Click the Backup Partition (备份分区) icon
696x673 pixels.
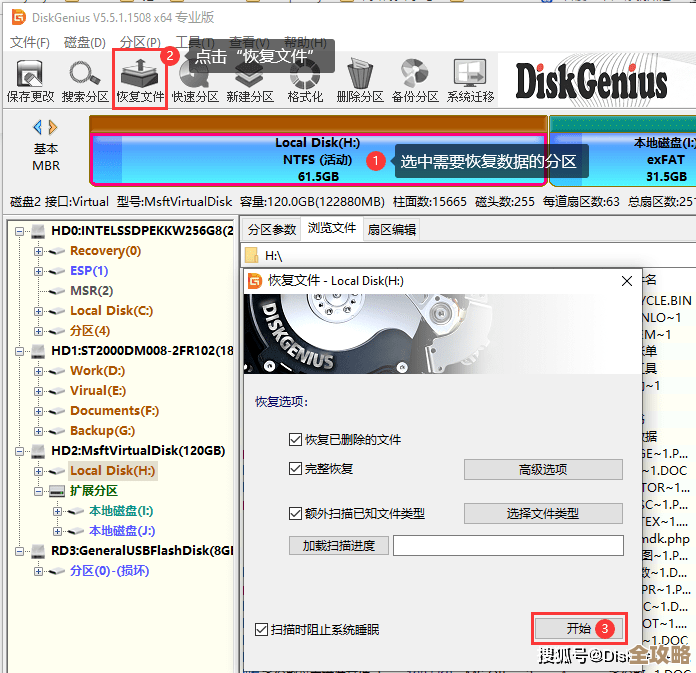coord(415,81)
